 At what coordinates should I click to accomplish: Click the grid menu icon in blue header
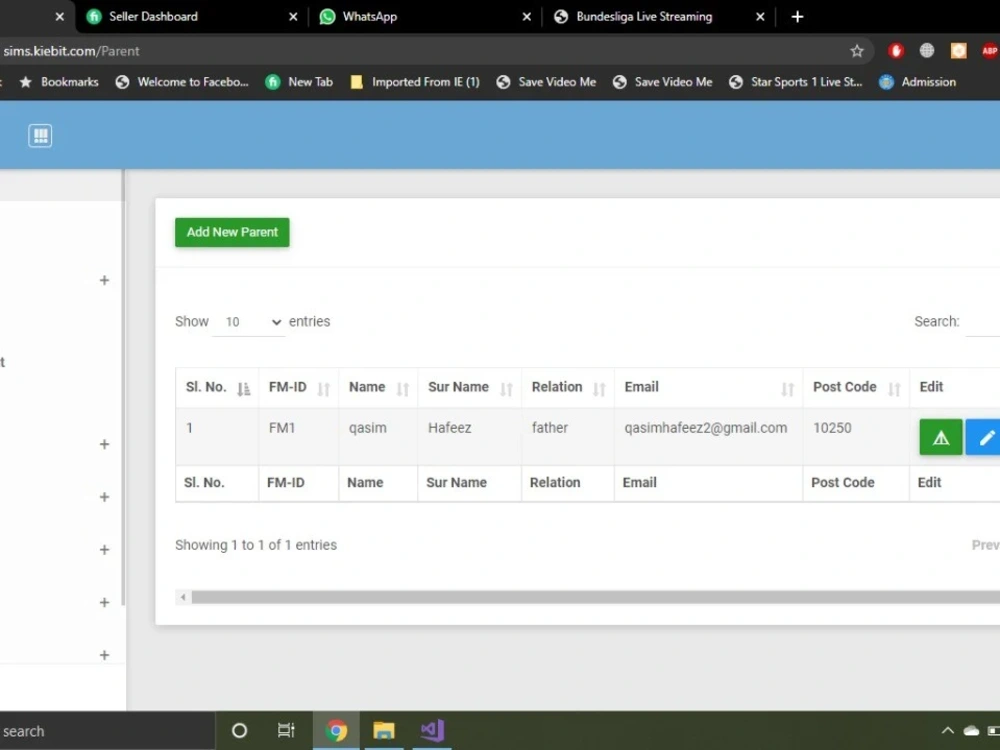point(40,135)
